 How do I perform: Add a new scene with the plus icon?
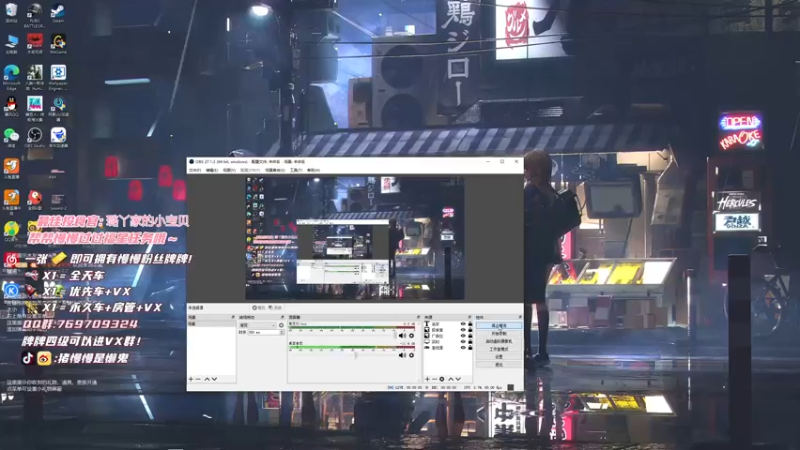pyautogui.click(x=191, y=379)
